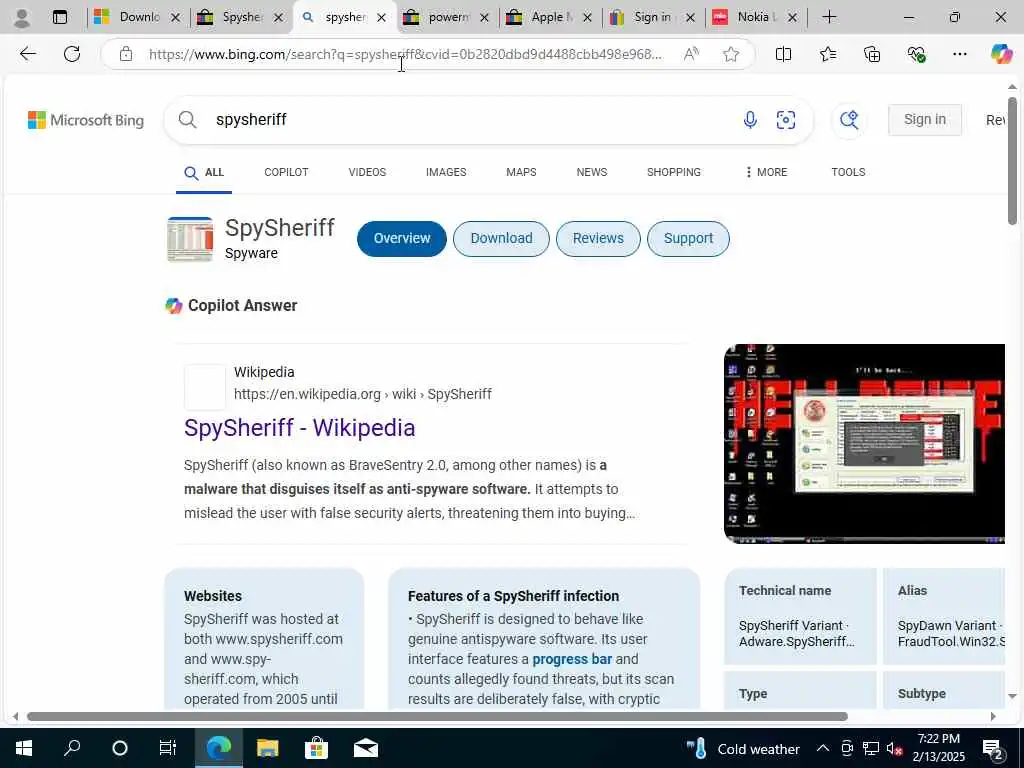Open the TOOLS search options
The height and width of the screenshot is (768, 1024).
coord(848,172)
